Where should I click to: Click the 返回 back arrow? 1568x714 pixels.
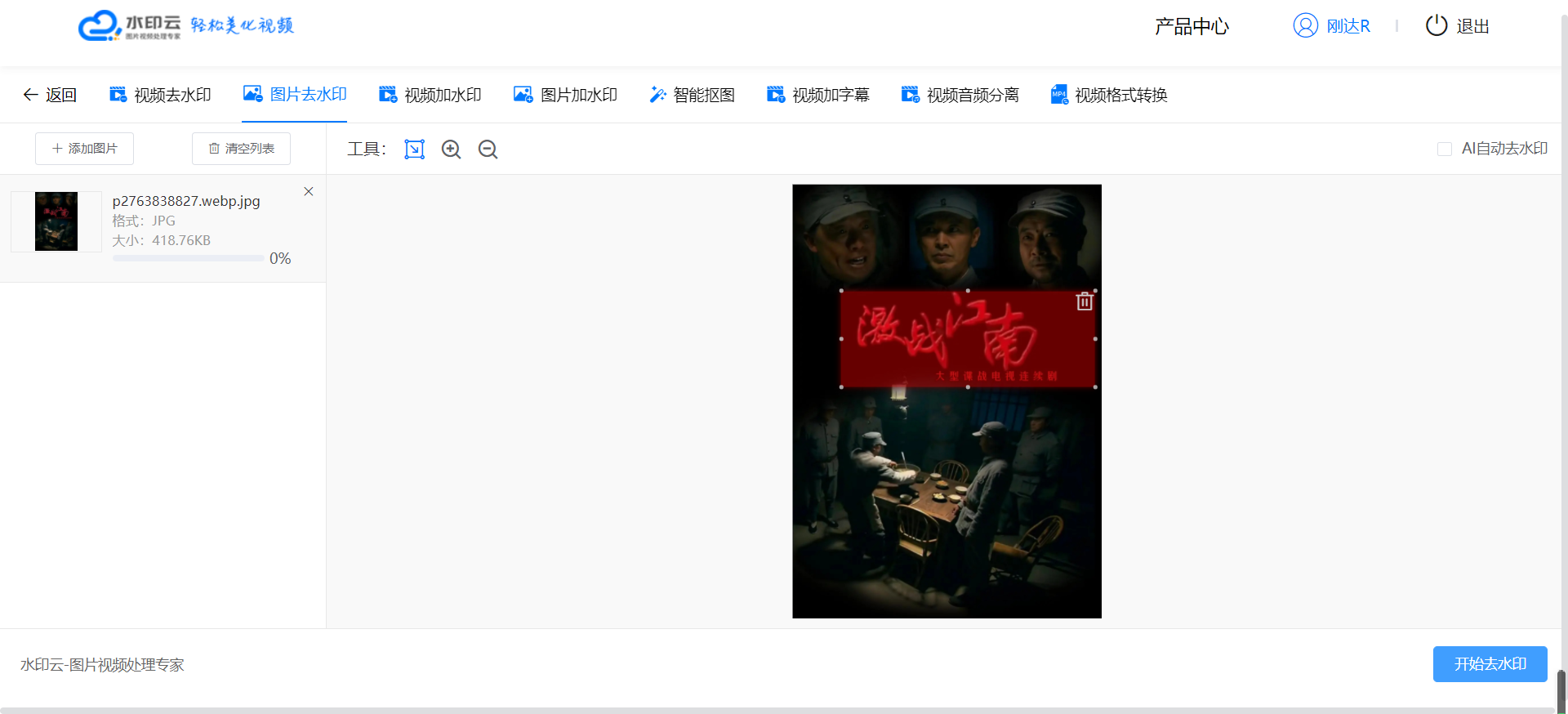(x=49, y=95)
